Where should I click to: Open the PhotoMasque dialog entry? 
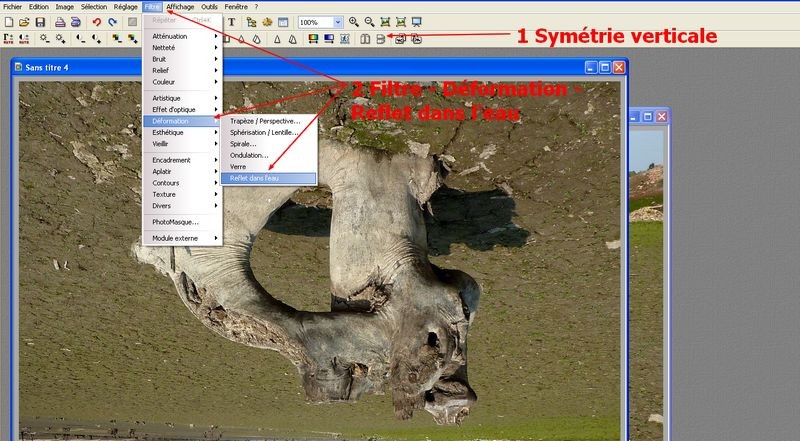175,222
